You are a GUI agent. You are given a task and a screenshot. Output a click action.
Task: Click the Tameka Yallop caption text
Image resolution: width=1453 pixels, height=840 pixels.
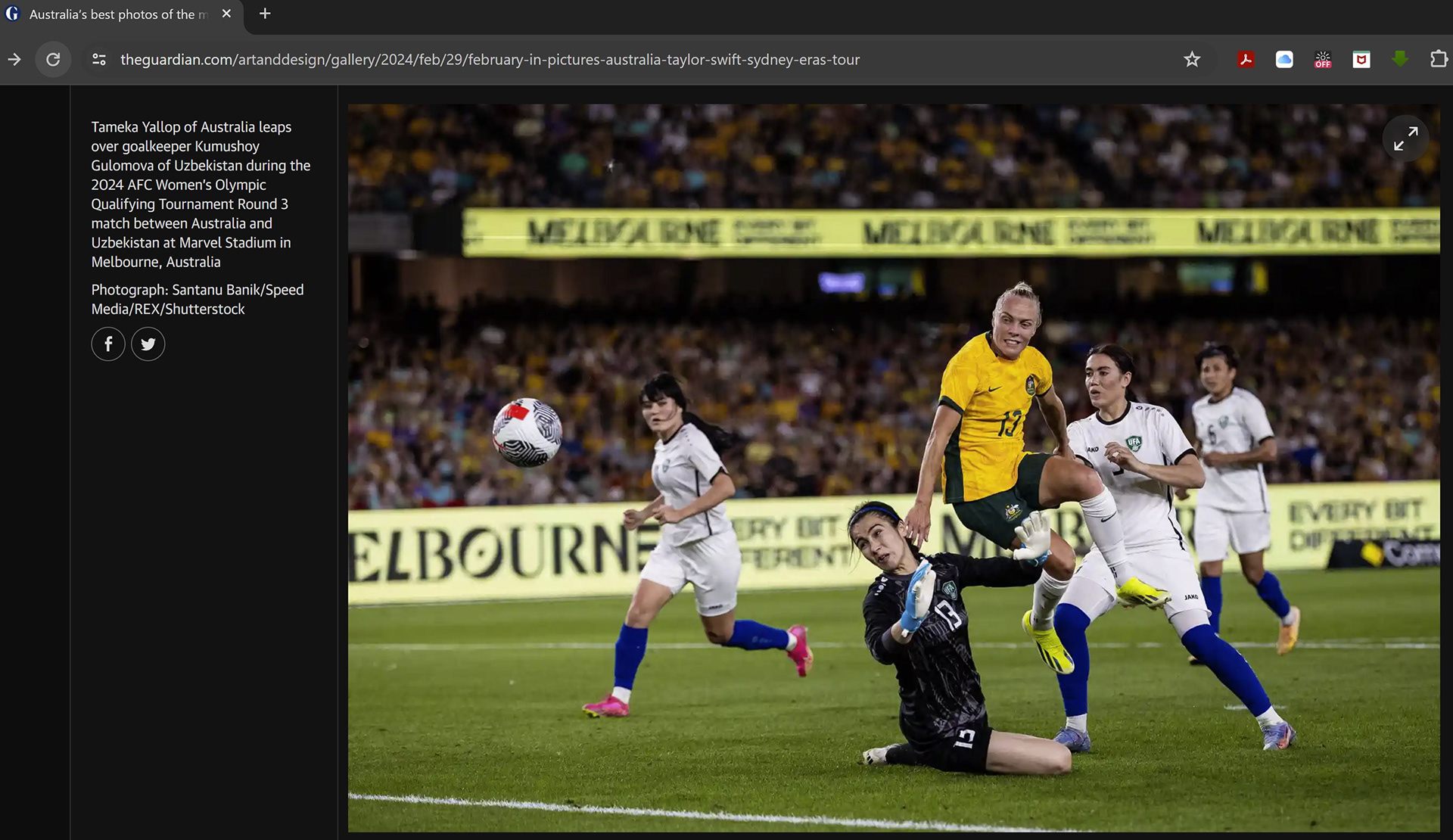pos(201,194)
